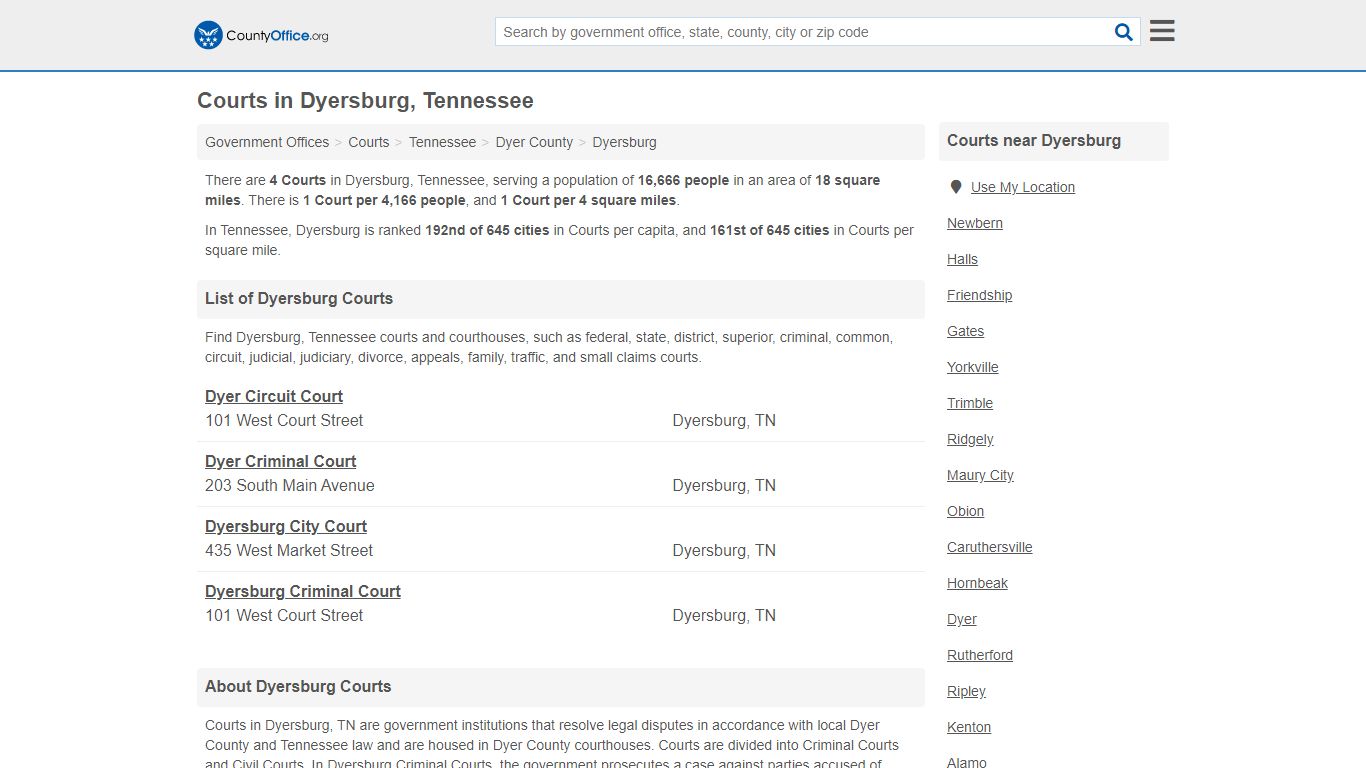1366x768 pixels.
Task: View courts near Ridgely
Action: [x=970, y=439]
